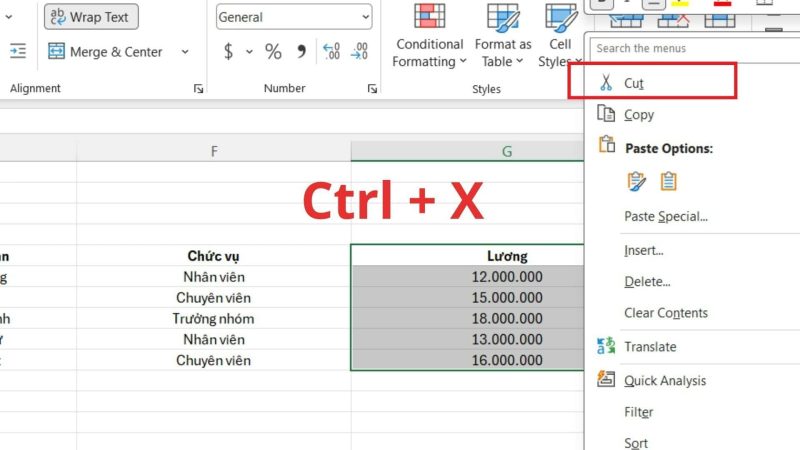Click the plain clipboard paste option icon
The height and width of the screenshot is (450, 800).
[668, 182]
